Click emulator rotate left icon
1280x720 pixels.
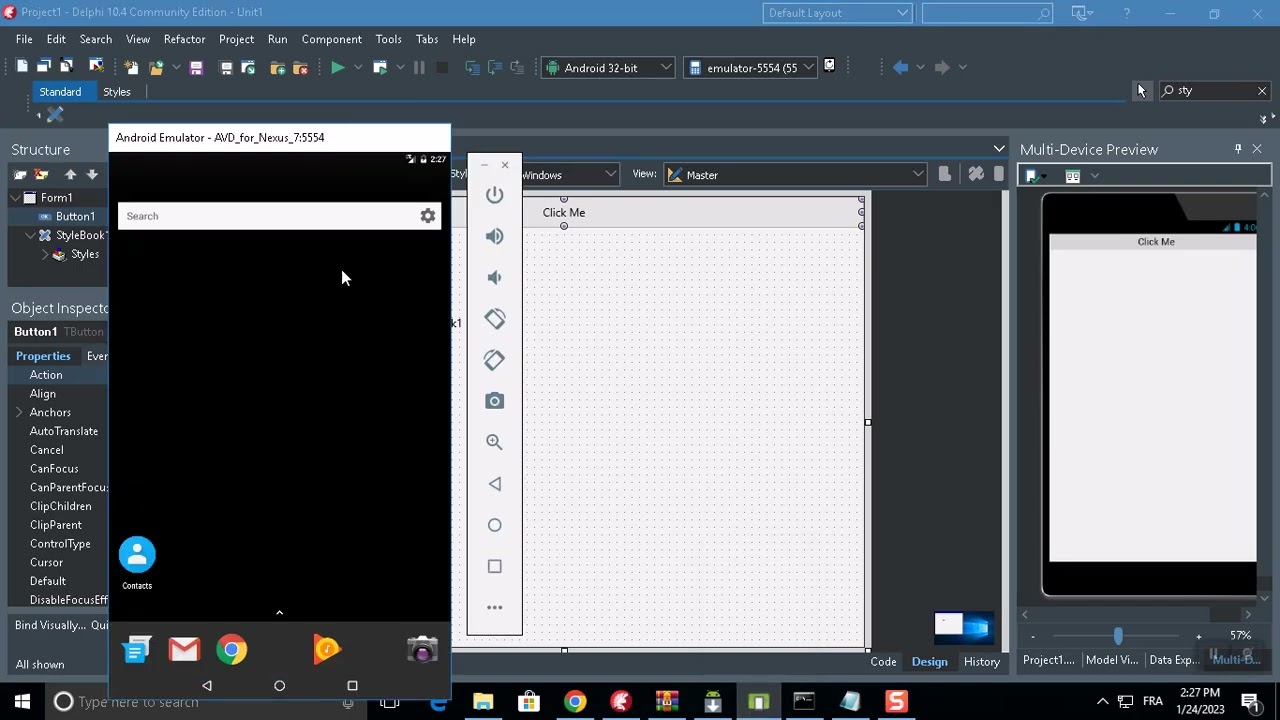[x=494, y=319]
